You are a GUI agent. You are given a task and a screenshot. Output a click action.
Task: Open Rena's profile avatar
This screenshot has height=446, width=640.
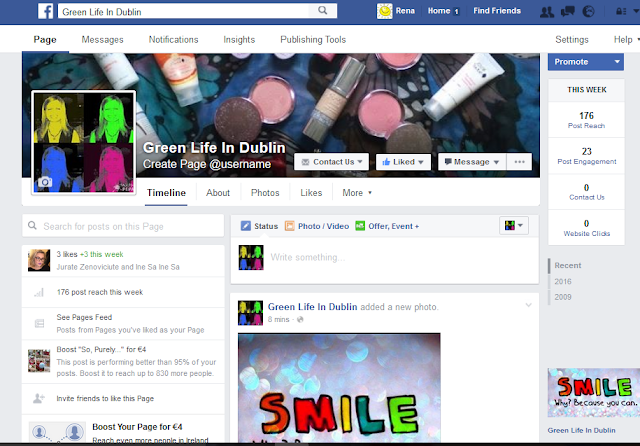click(x=384, y=11)
